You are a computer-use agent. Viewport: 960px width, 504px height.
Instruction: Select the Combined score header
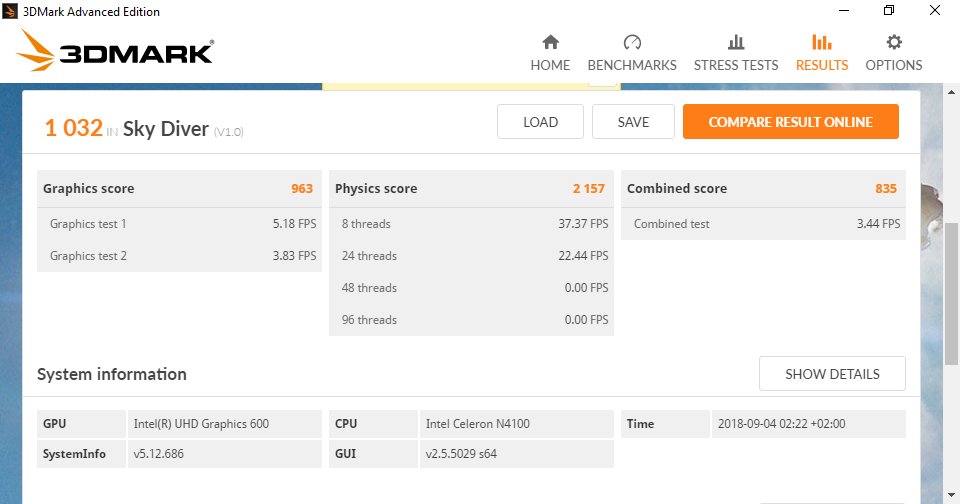point(763,188)
